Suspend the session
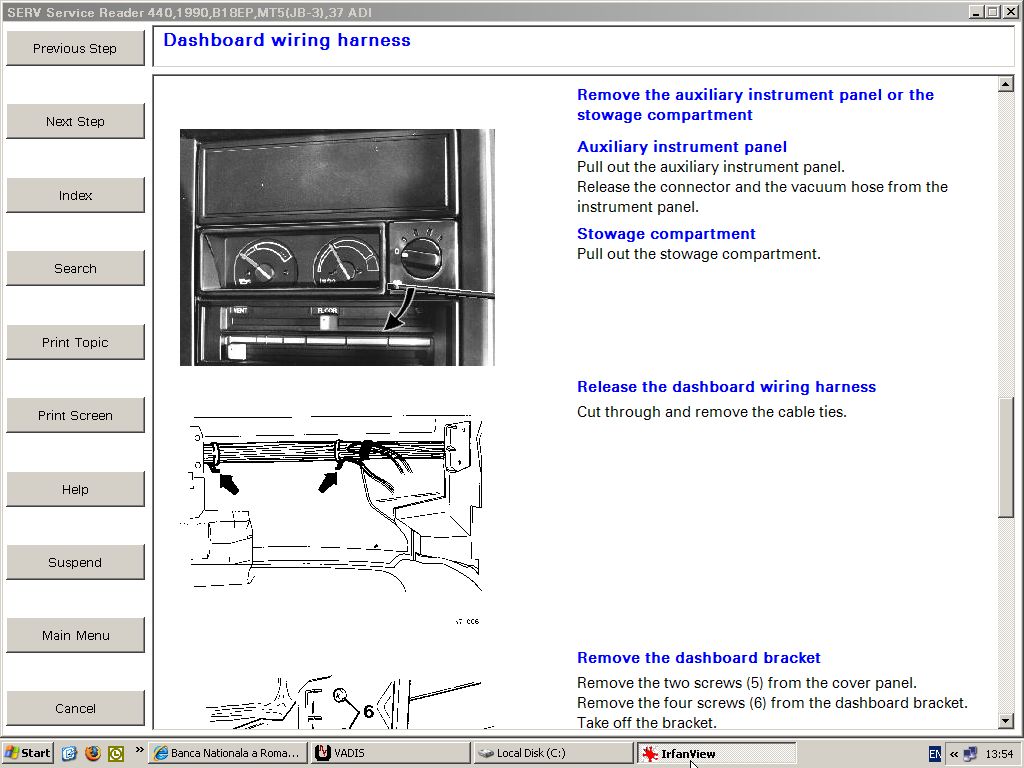The width and height of the screenshot is (1024, 768). coord(75,562)
